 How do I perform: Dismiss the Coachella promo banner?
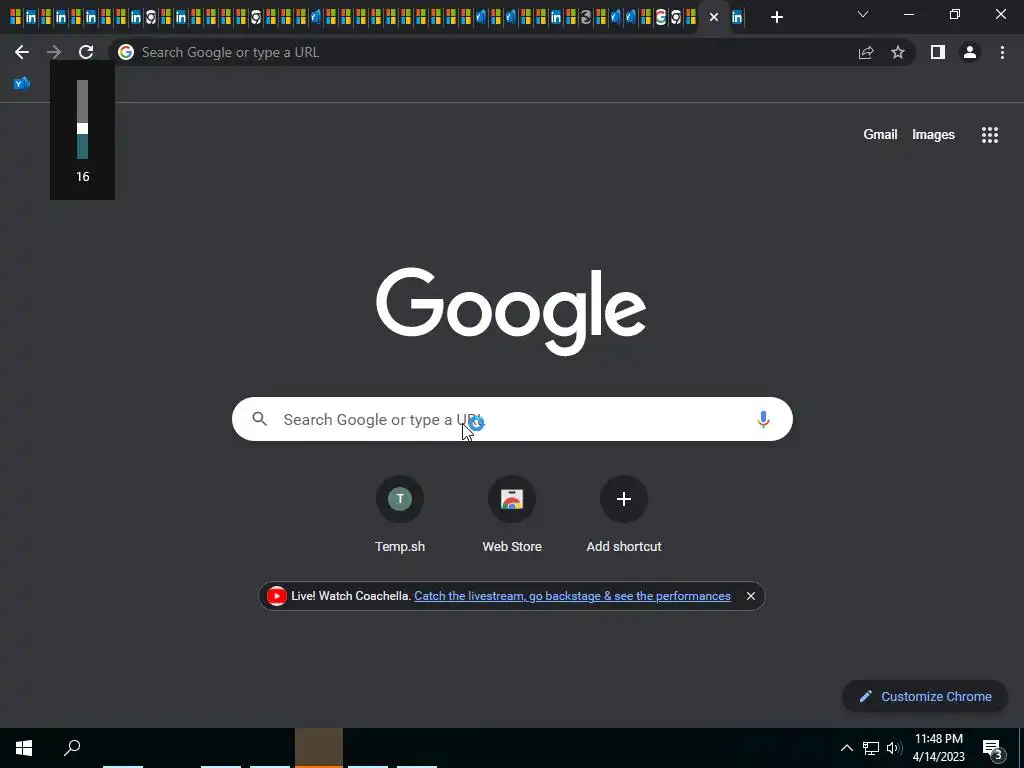[750, 596]
